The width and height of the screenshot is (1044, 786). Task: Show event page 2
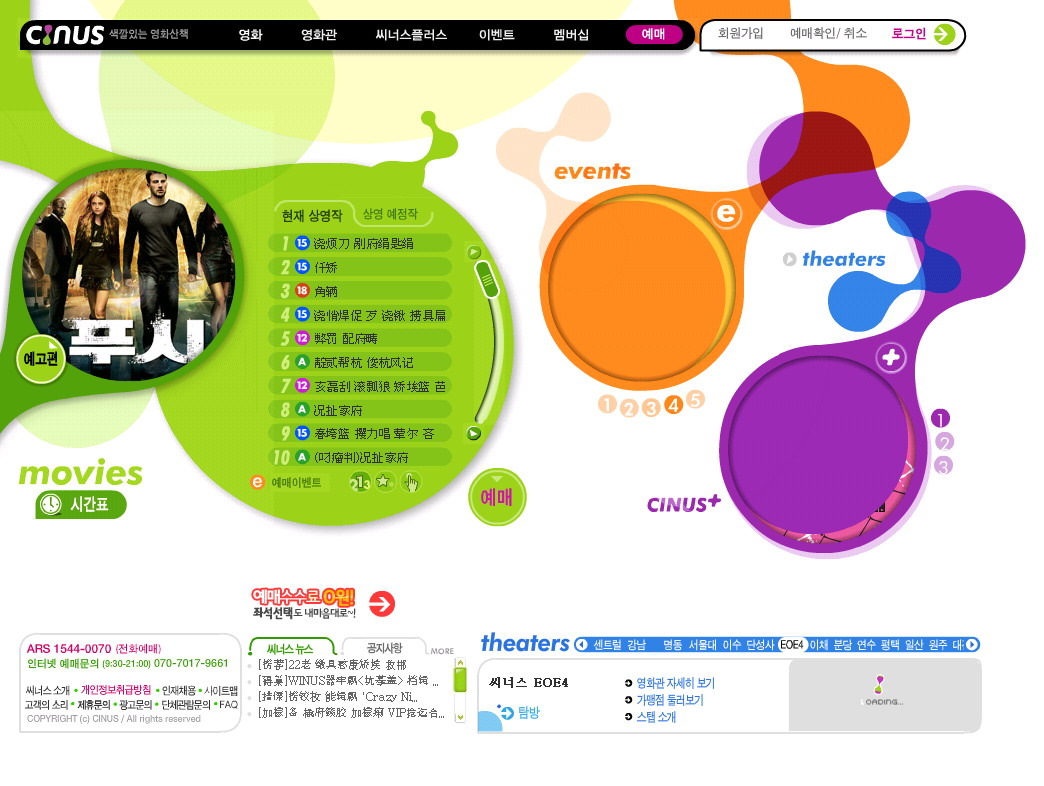pyautogui.click(x=629, y=408)
